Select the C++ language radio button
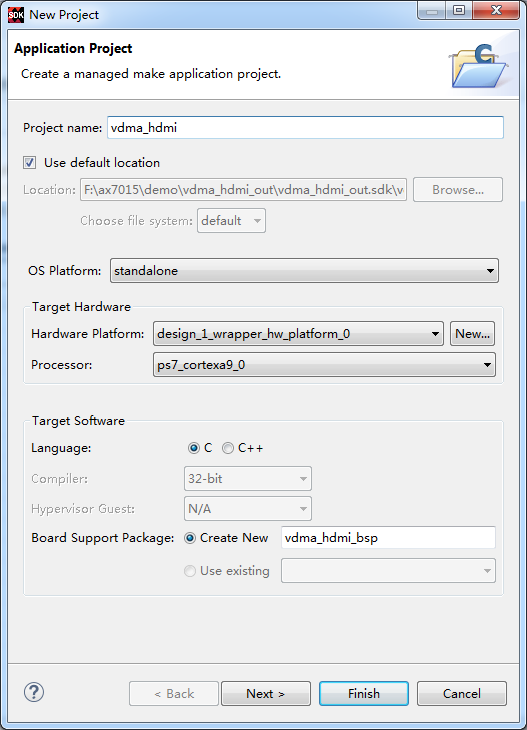Image resolution: width=527 pixels, height=730 pixels. point(228,448)
